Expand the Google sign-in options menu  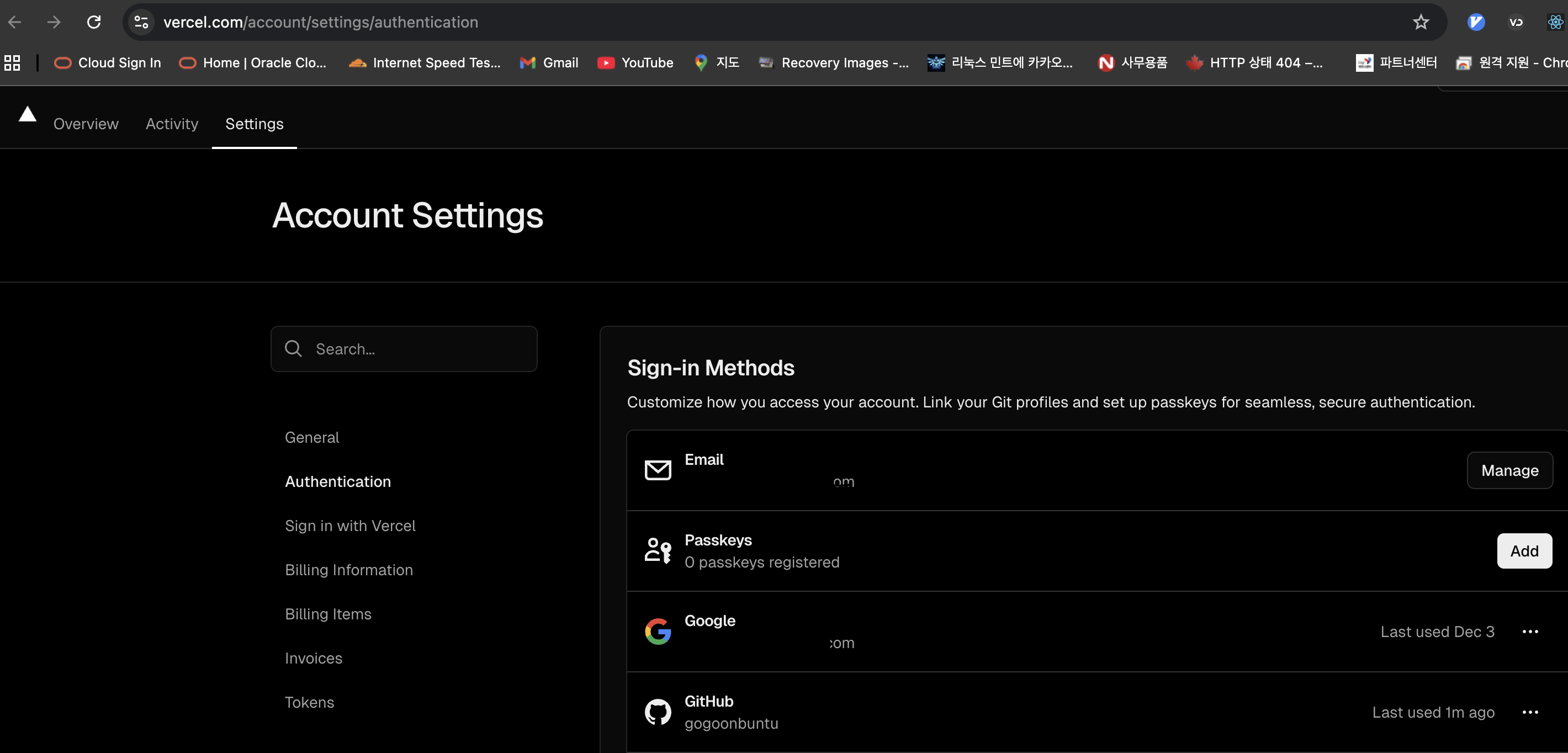tap(1530, 632)
